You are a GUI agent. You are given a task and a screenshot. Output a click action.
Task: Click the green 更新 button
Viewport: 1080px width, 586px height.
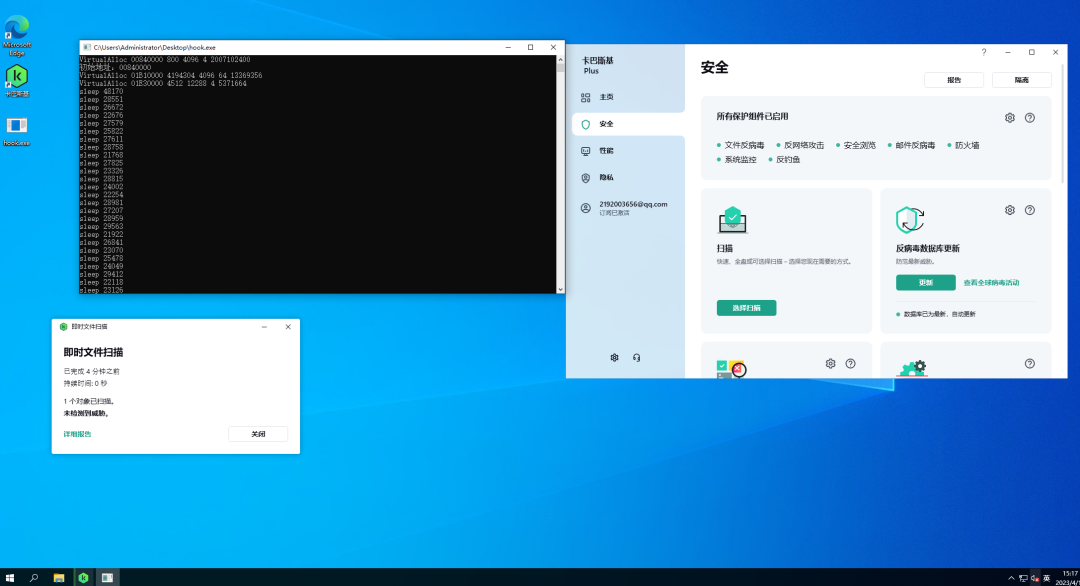pos(926,282)
